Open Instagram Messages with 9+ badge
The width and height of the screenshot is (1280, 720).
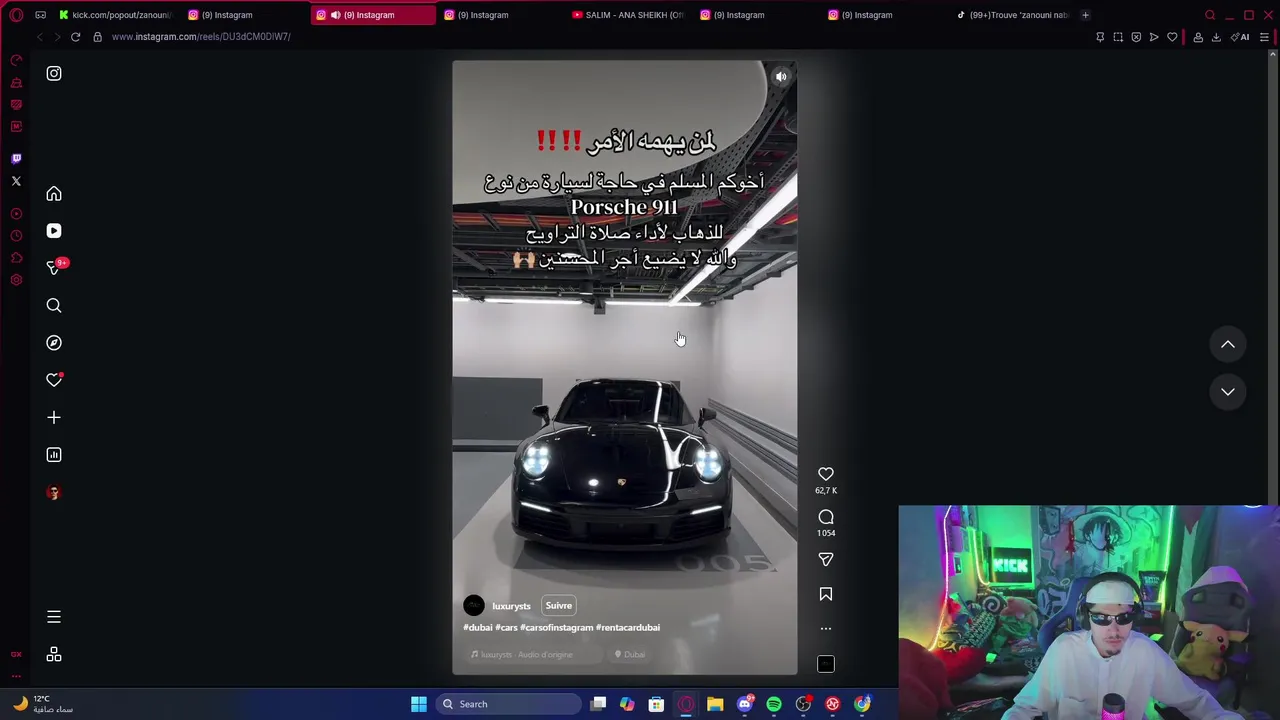click(x=55, y=267)
